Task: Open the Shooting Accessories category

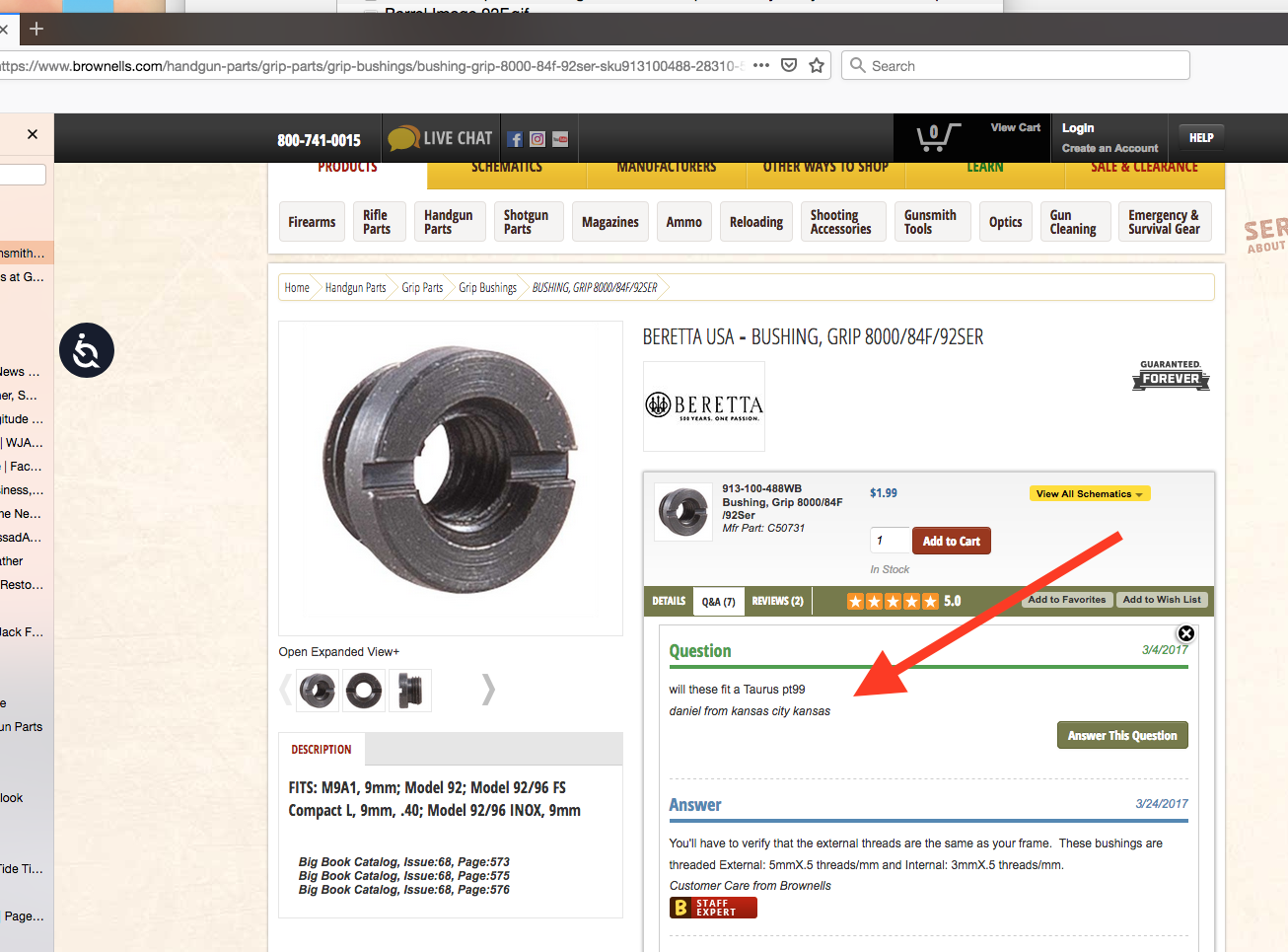Action: (841, 222)
